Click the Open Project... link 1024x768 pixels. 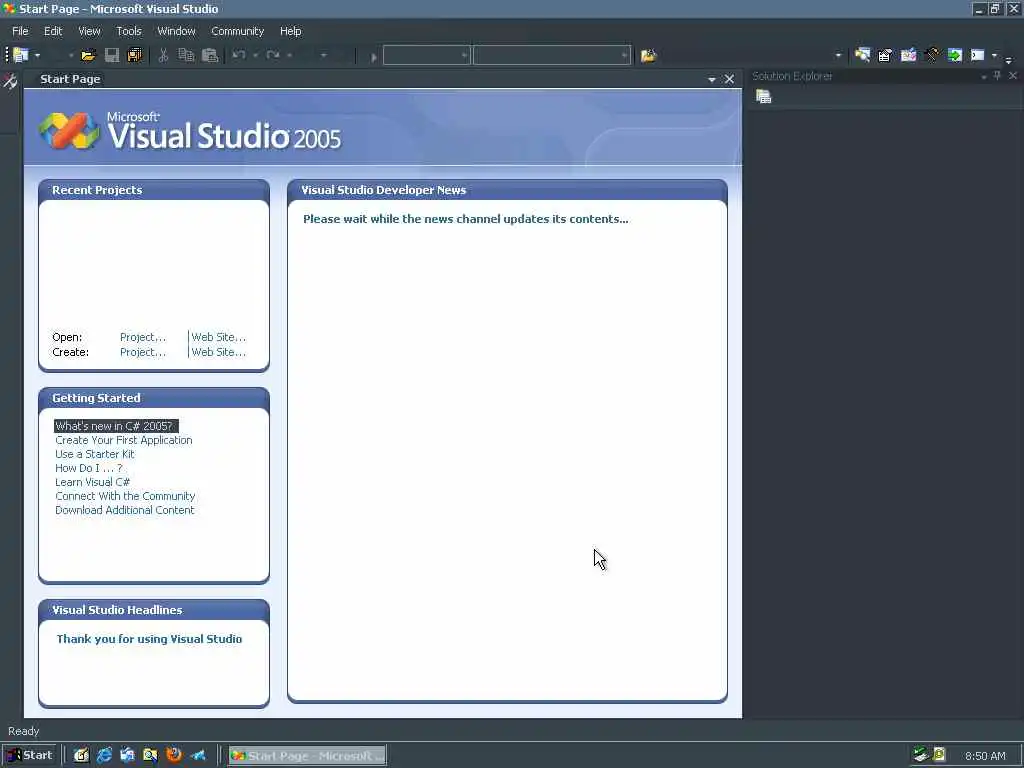coord(143,337)
